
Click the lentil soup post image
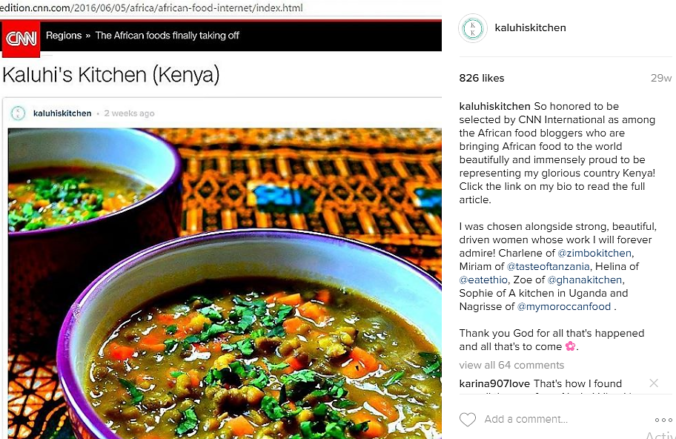[225, 283]
